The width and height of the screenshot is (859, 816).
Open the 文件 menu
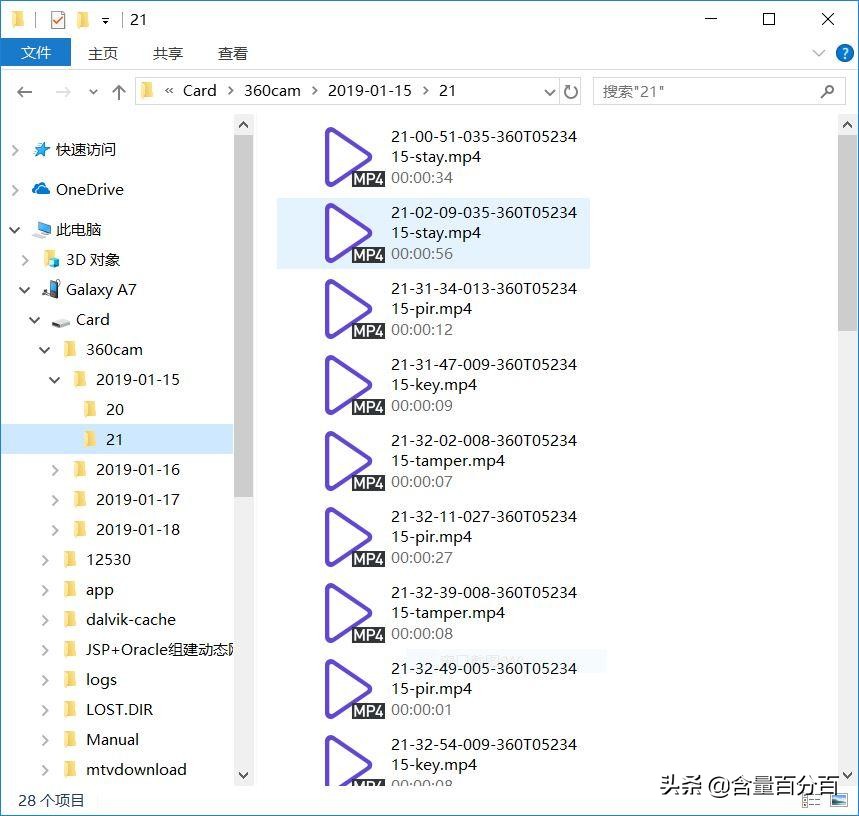(x=36, y=53)
